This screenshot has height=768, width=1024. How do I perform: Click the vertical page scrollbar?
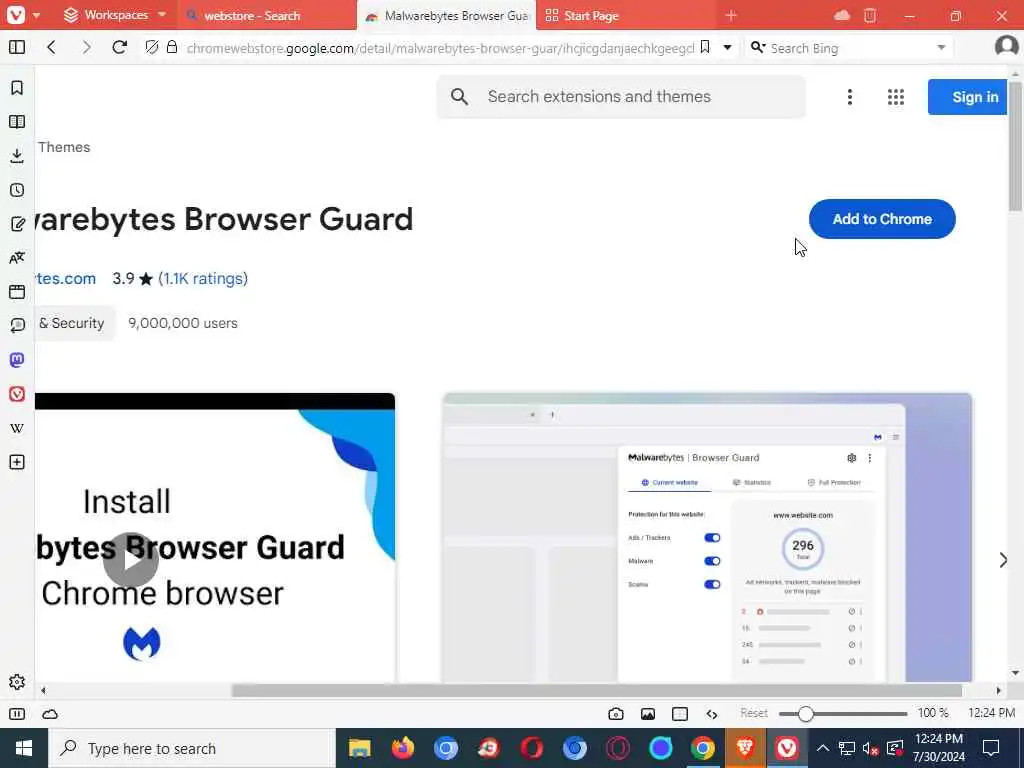[1015, 146]
